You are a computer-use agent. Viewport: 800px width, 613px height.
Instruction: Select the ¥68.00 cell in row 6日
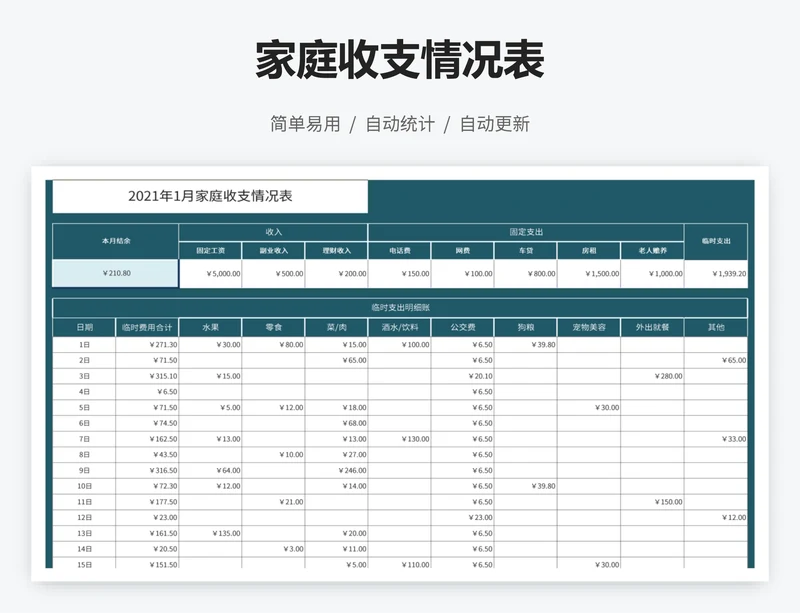point(337,423)
